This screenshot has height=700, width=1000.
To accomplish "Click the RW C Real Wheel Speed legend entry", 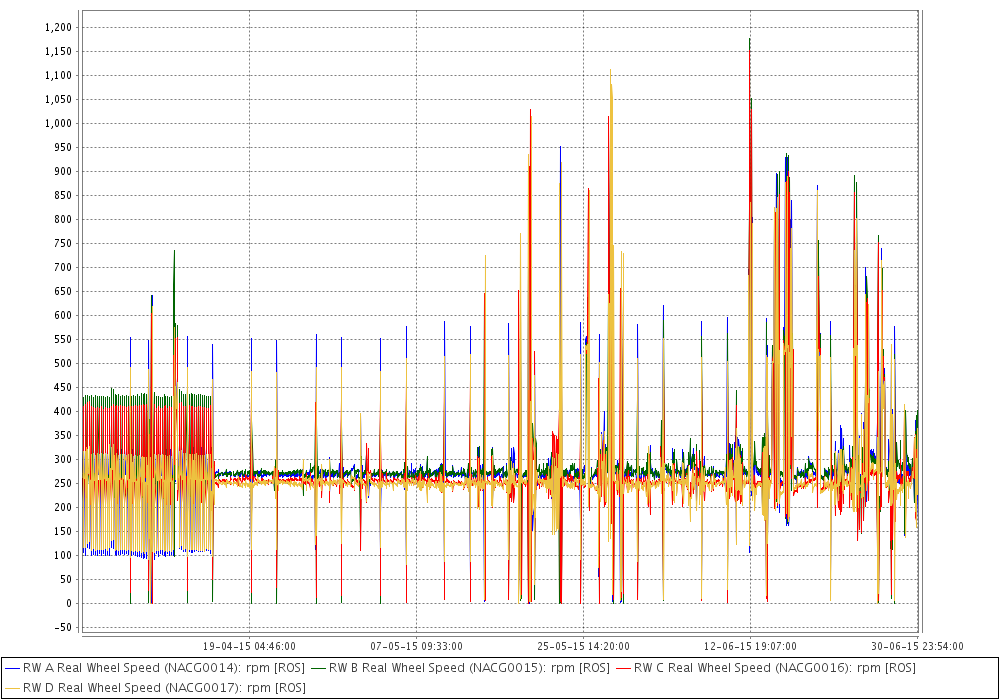I will (x=765, y=668).
